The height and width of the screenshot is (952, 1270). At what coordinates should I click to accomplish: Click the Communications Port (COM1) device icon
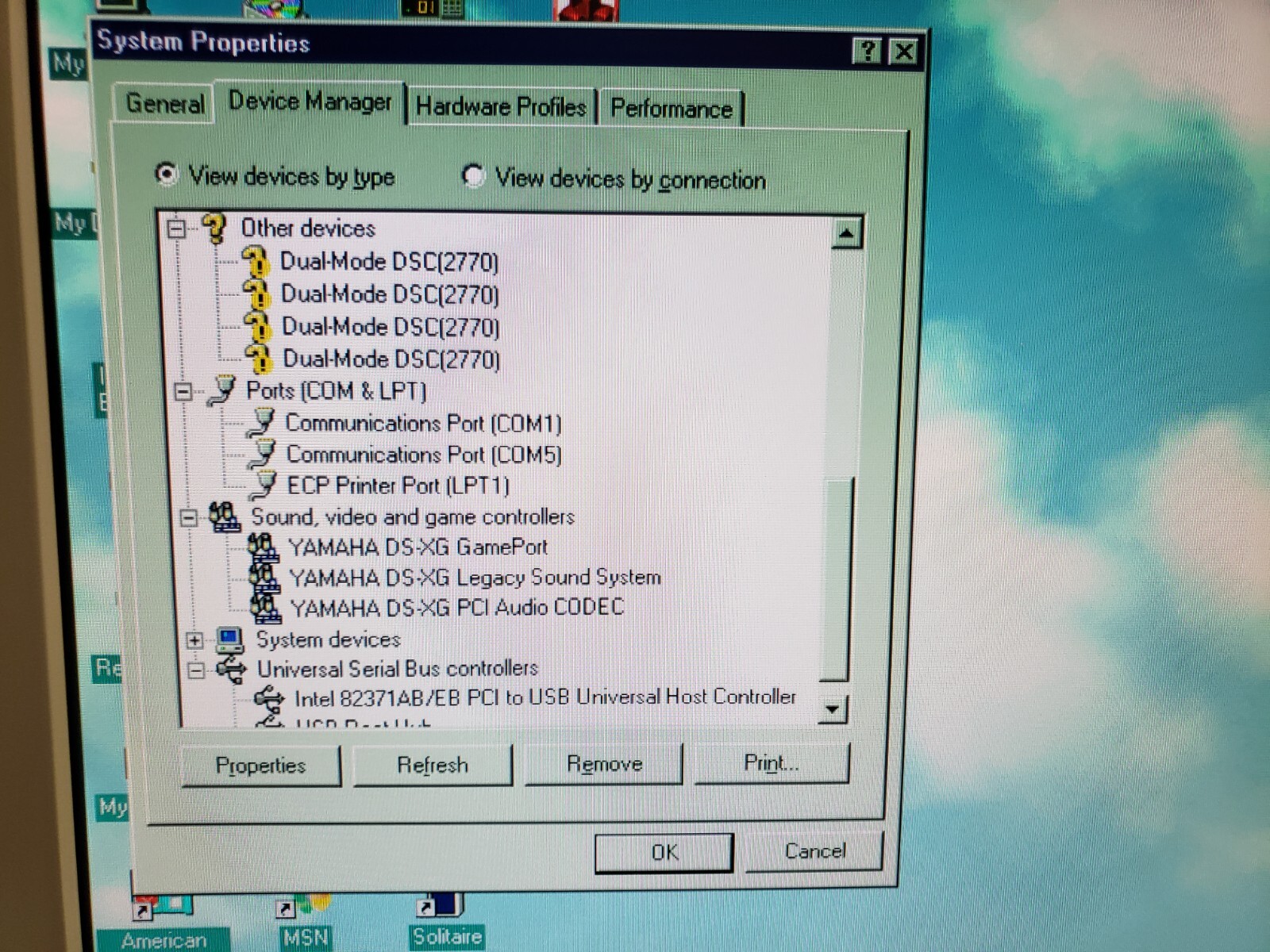262,422
